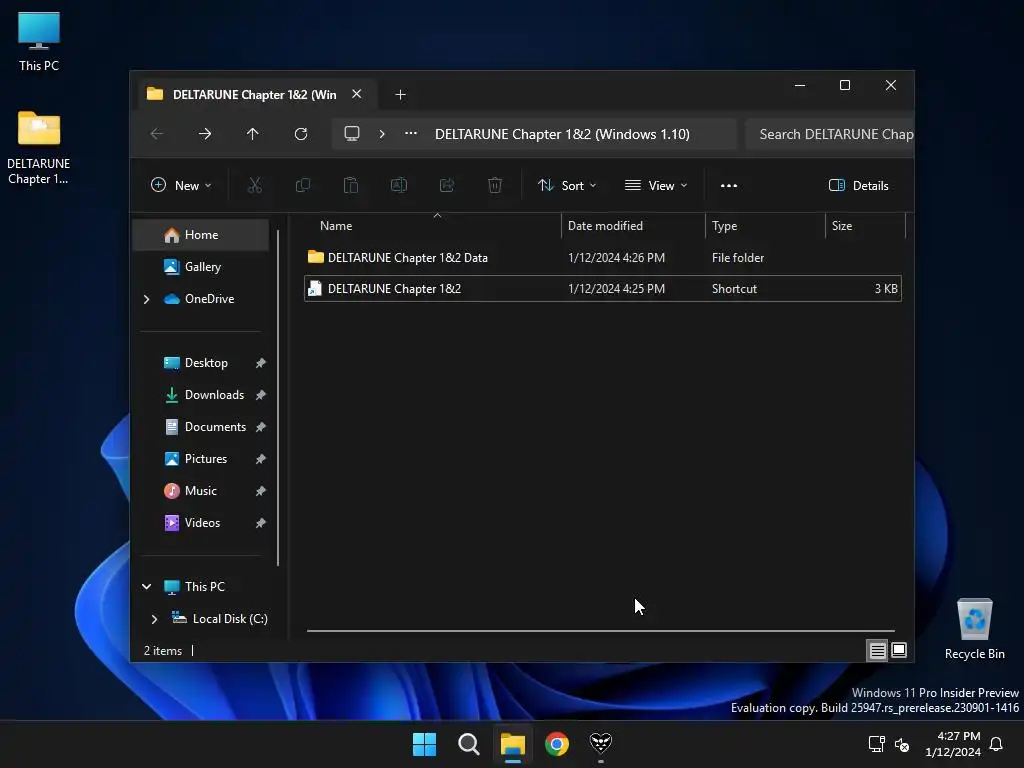The width and height of the screenshot is (1024, 768).
Task: Select This PC in navigation pane
Action: (x=204, y=586)
